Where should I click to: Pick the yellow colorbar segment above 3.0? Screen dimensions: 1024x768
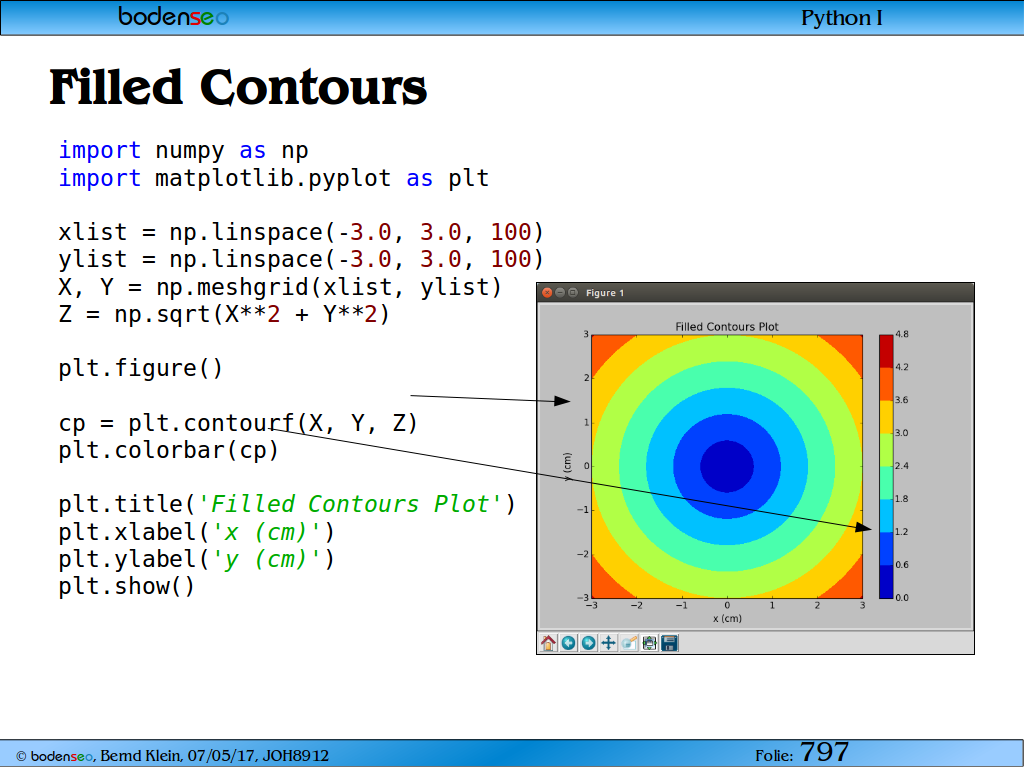(886, 417)
